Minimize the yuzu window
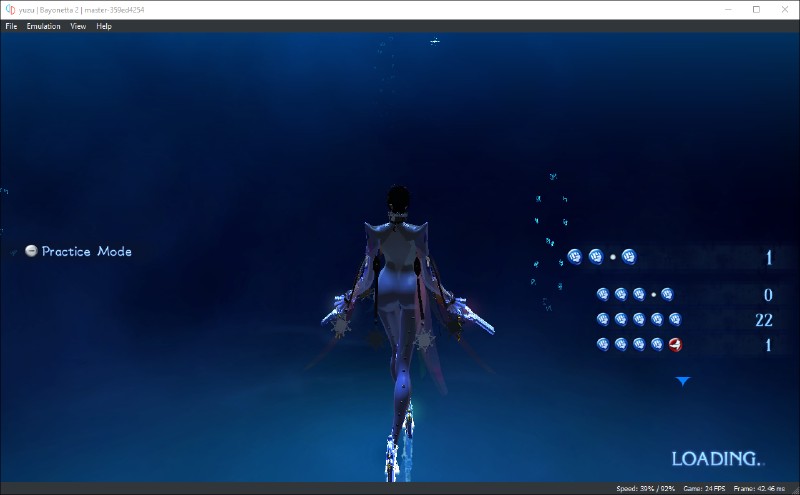 coord(728,10)
